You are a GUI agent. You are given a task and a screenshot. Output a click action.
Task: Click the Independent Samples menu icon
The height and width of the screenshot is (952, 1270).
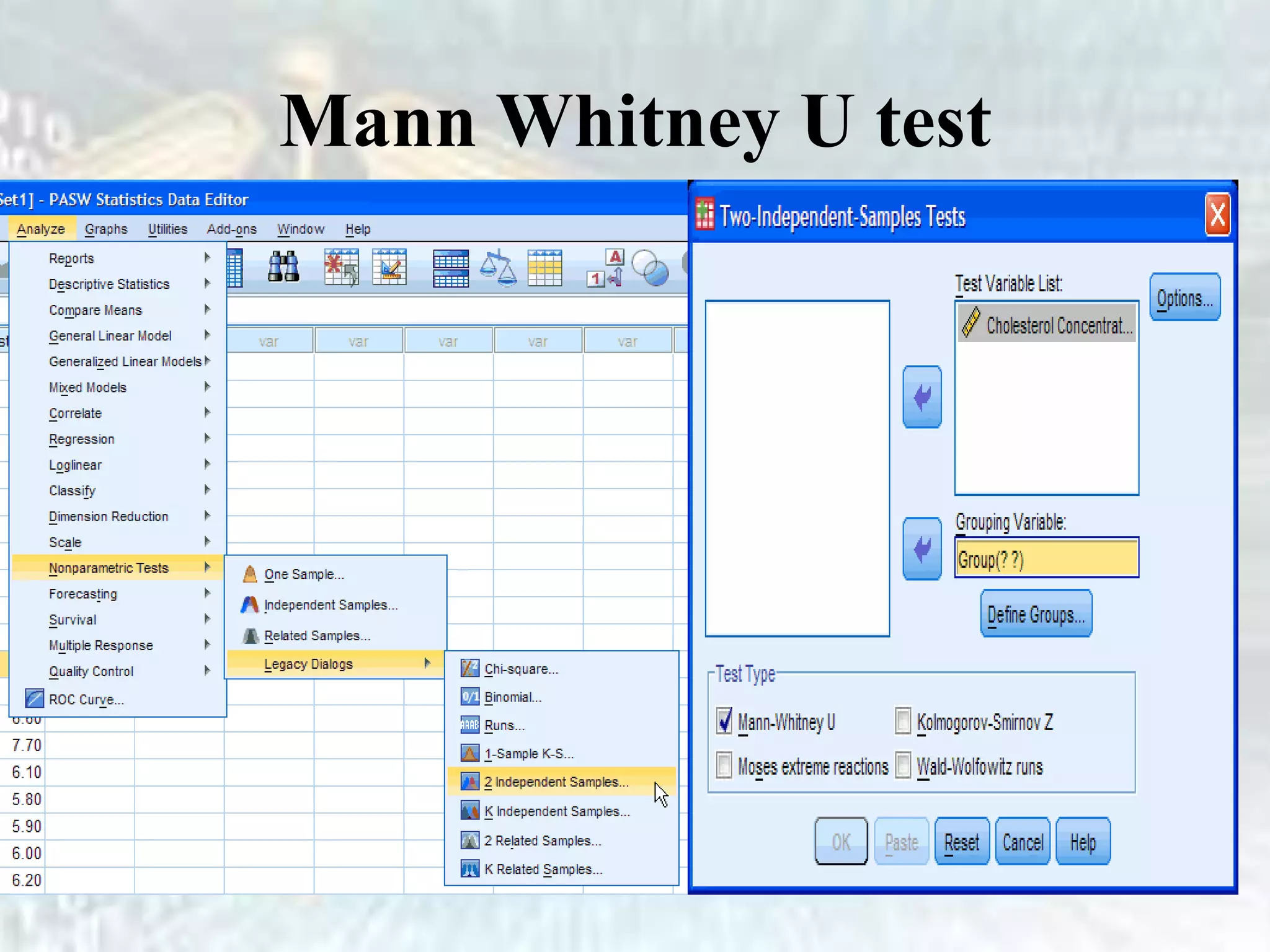250,605
